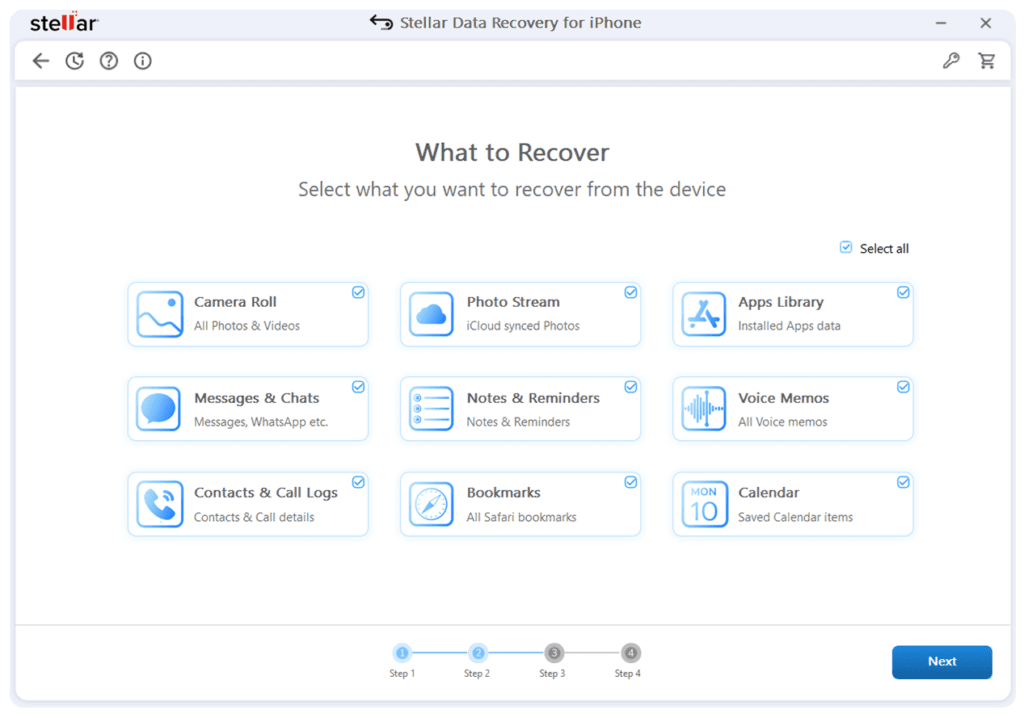
Task: Click 'All Voice memos' text
Action: (783, 422)
